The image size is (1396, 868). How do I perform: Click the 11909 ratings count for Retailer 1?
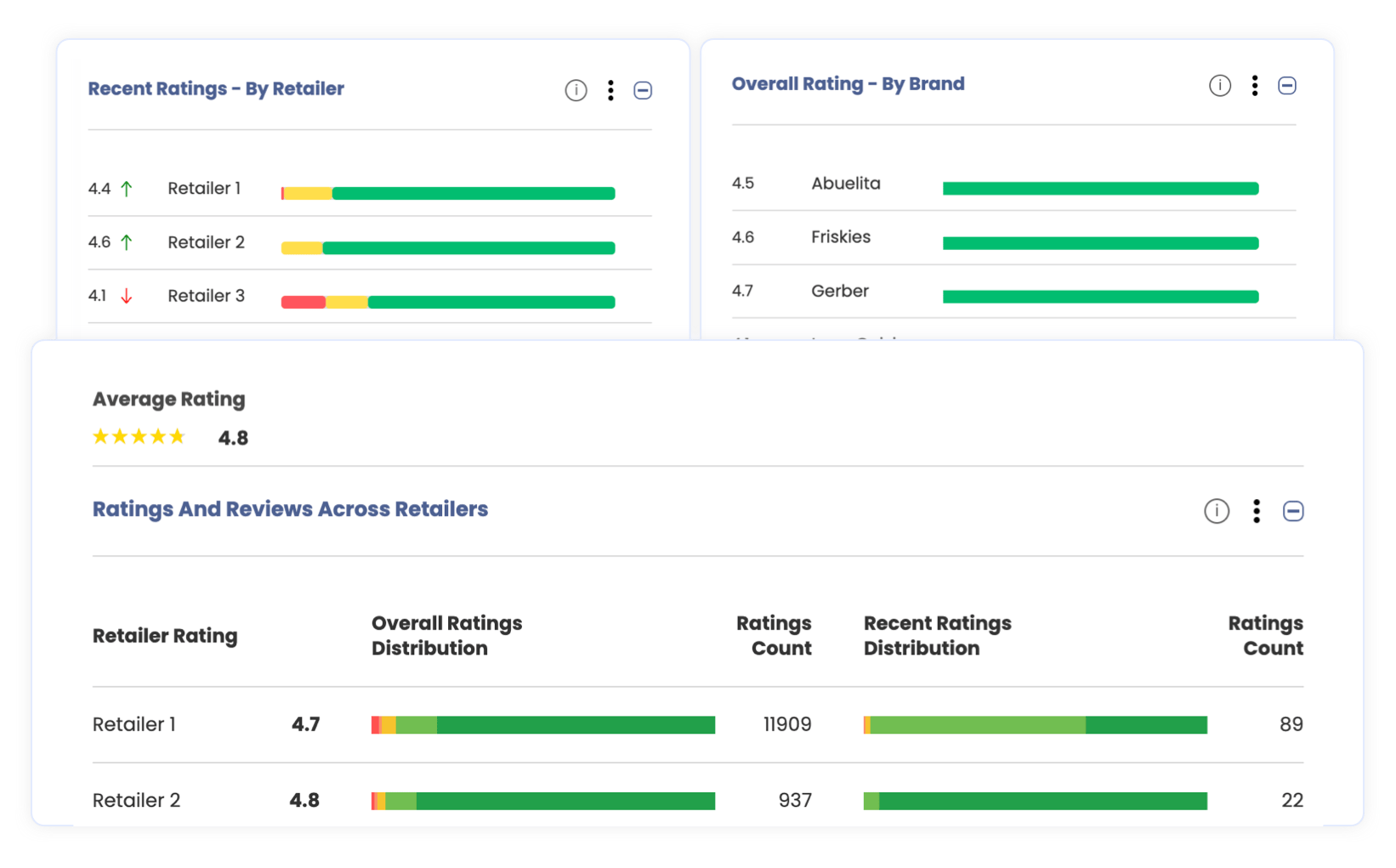[x=786, y=724]
